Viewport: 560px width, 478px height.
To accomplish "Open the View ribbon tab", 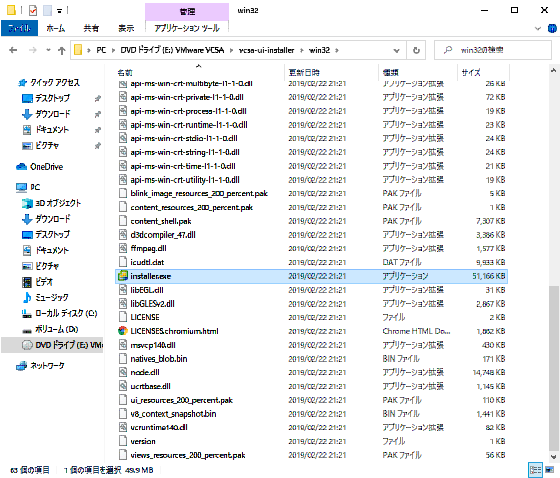I will point(126,28).
